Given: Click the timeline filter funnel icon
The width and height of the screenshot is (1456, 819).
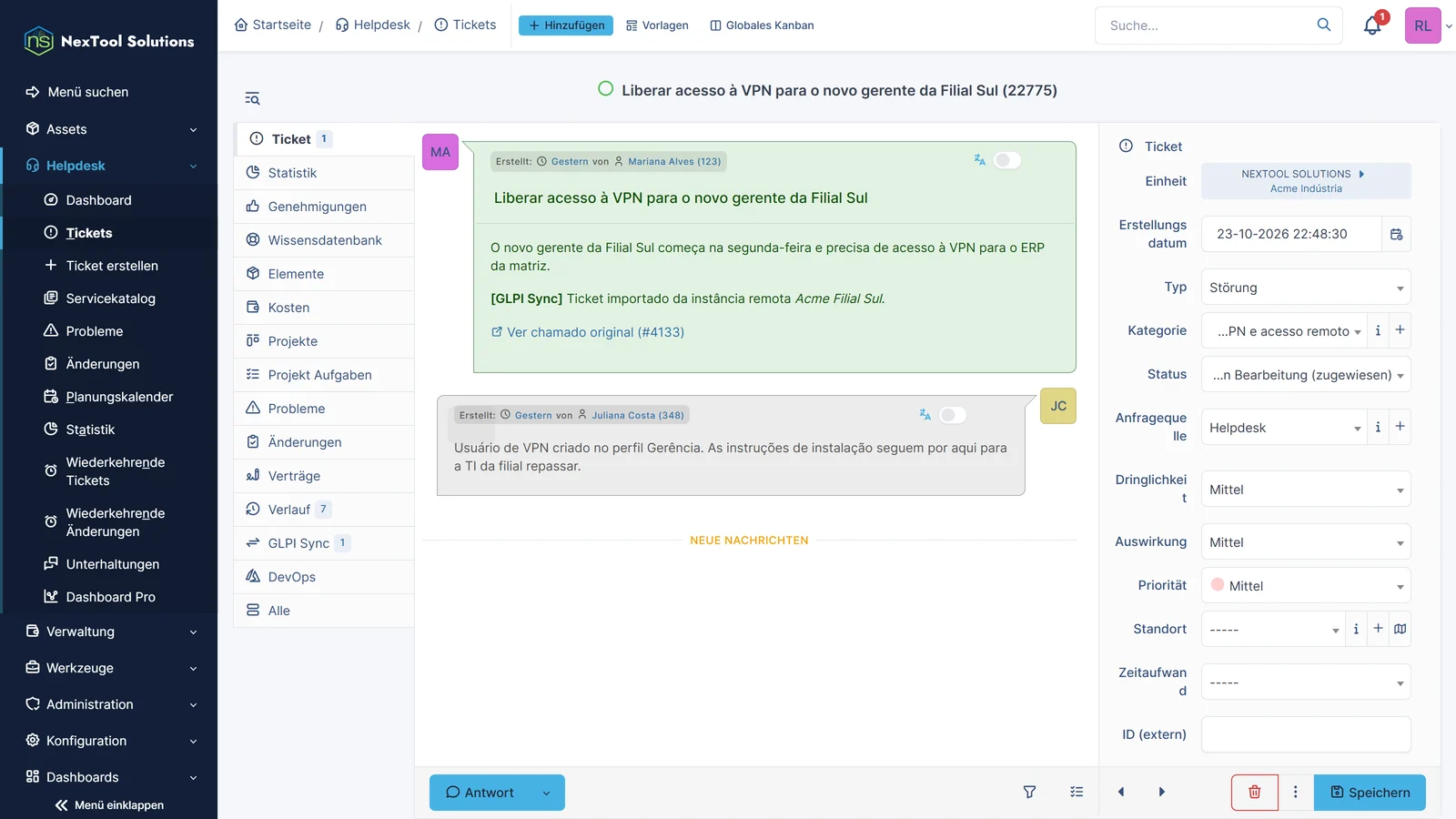Looking at the screenshot, I should coord(1029,793).
